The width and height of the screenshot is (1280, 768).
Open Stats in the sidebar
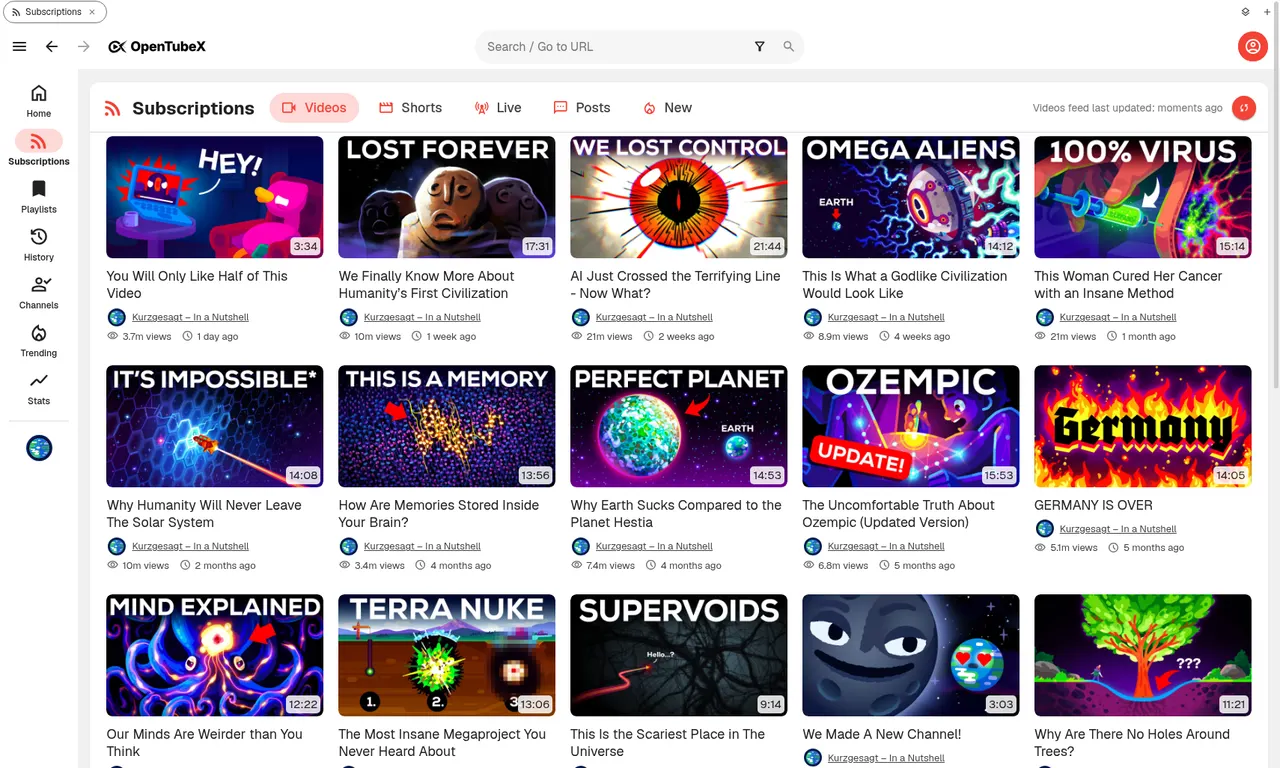39,389
